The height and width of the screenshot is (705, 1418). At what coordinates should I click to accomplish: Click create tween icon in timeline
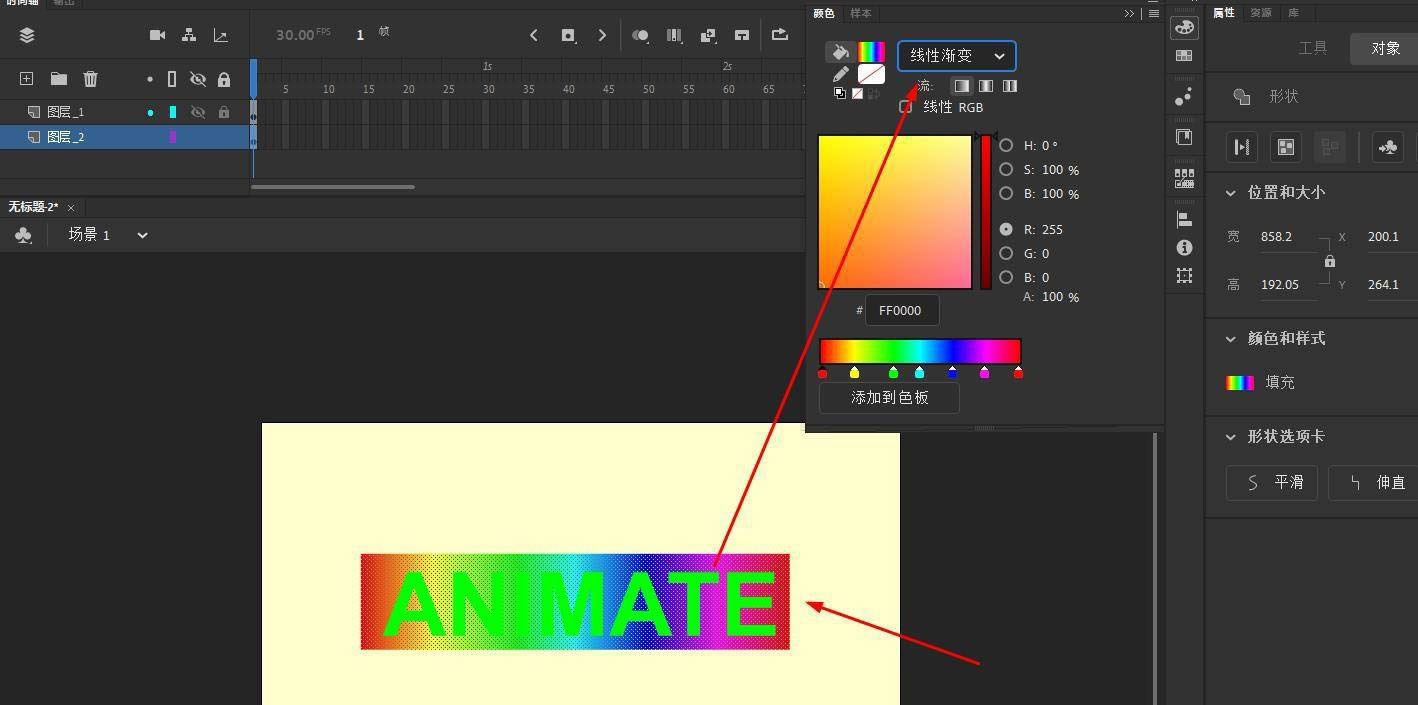(x=708, y=35)
